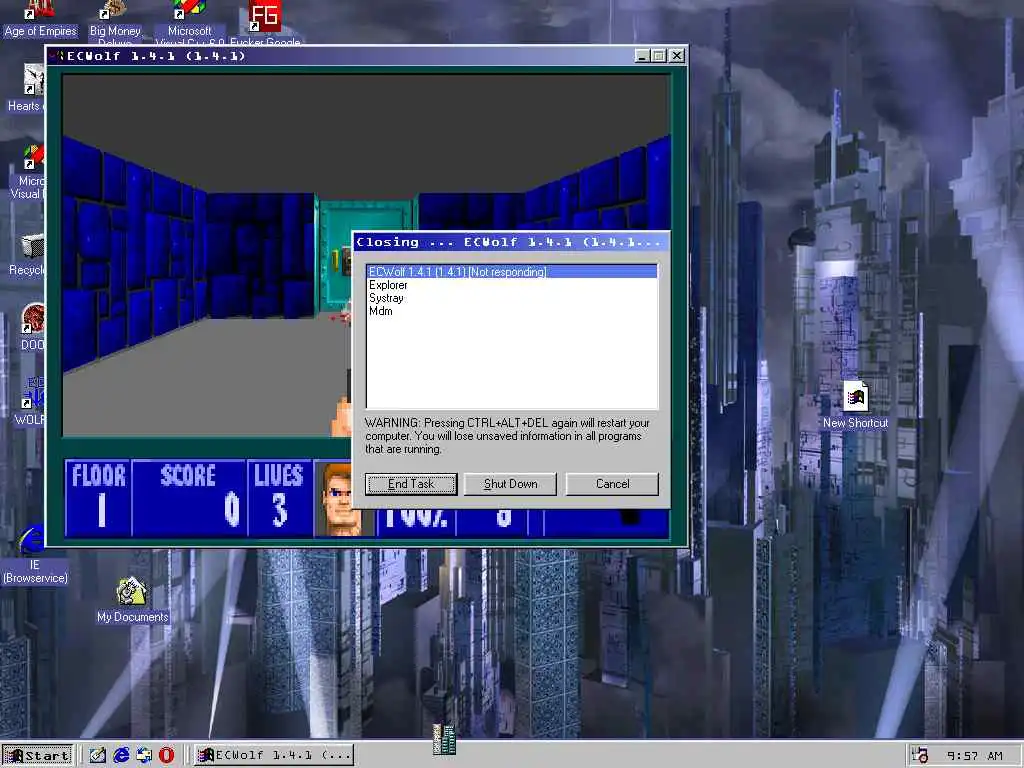Select the Big Money Deluxe desktop shortcut
This screenshot has width=1024, height=768.
coord(115,21)
